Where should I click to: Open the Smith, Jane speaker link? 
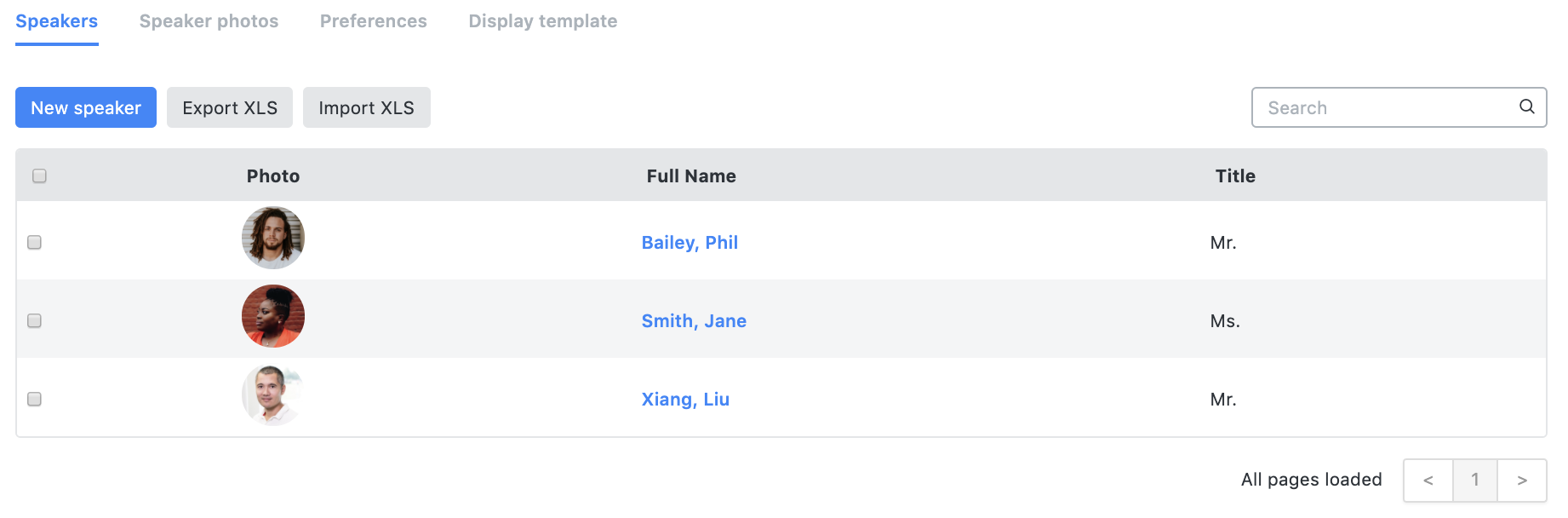point(694,321)
